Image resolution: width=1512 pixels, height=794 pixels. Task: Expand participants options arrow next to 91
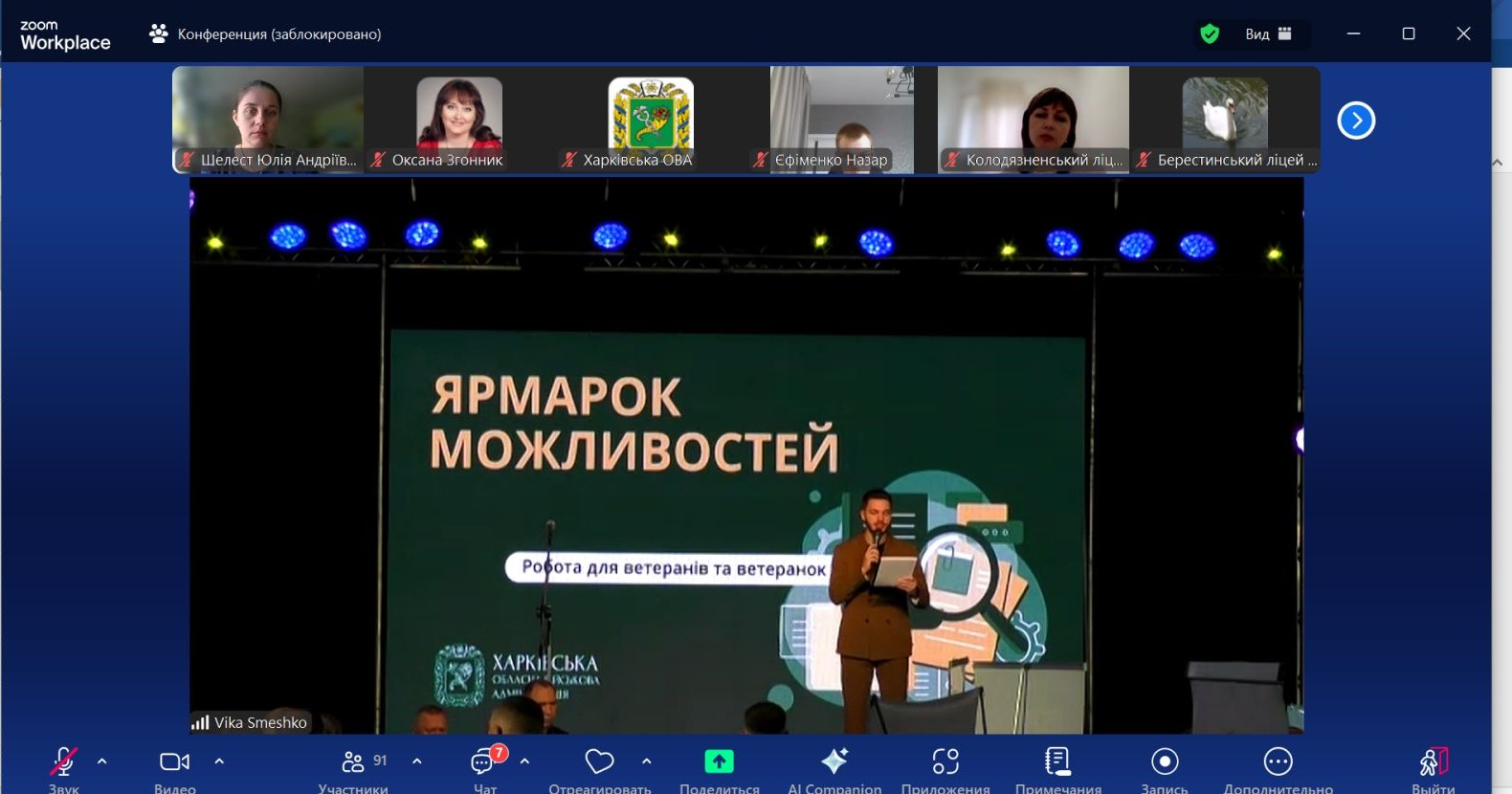click(x=416, y=761)
